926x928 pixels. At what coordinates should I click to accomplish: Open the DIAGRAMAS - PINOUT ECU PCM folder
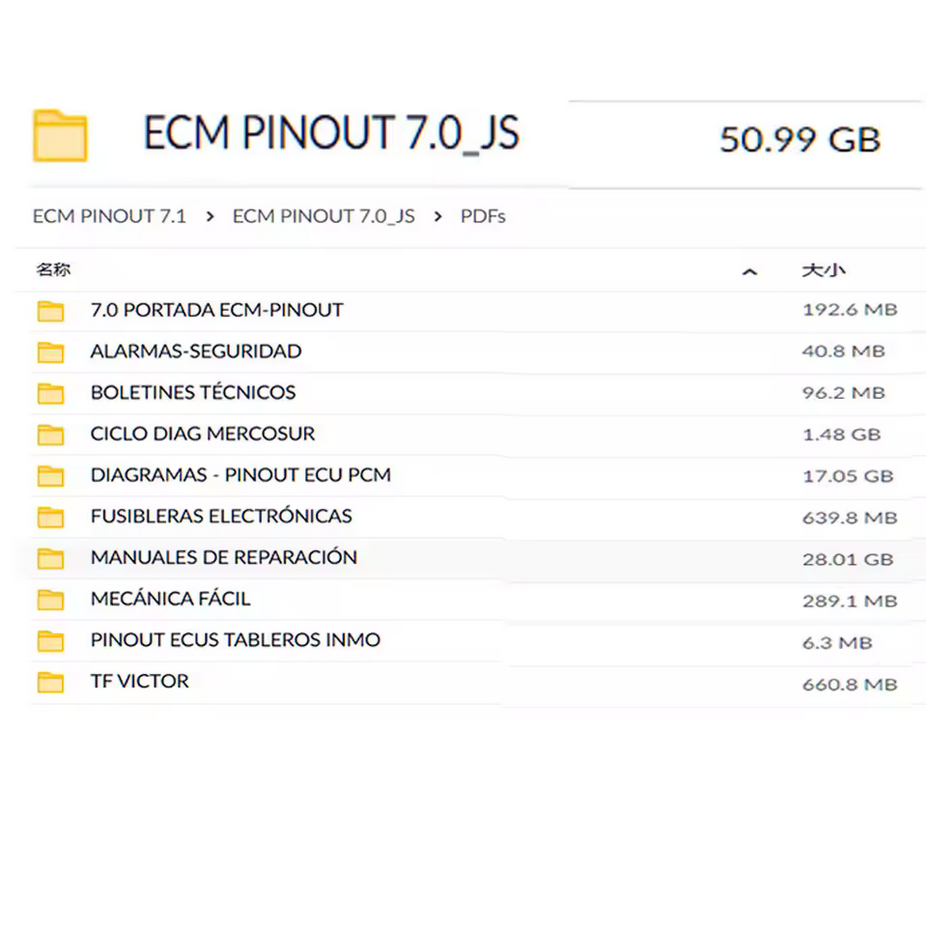(x=240, y=475)
